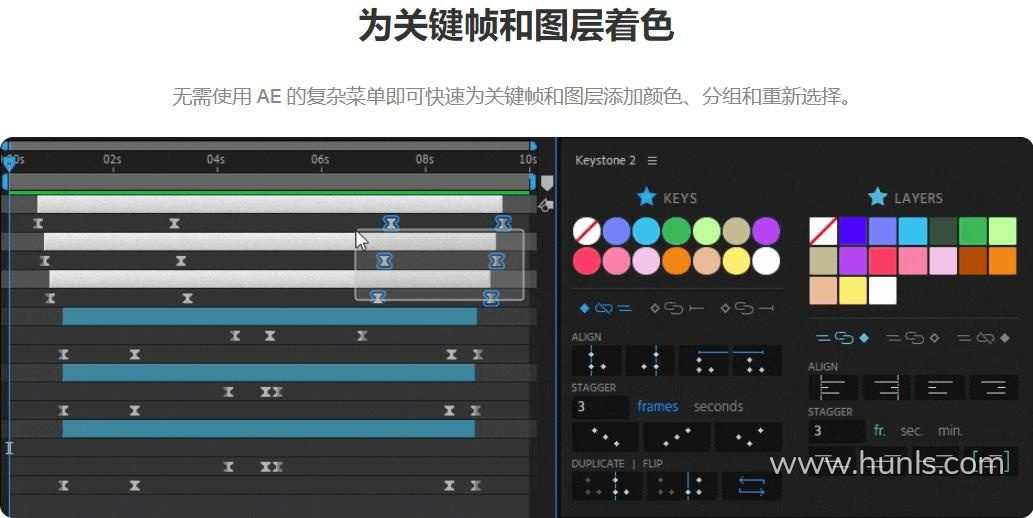Select the top-row keyframe just before 04s
Image resolution: width=1033 pixels, height=518 pixels.
(x=174, y=223)
